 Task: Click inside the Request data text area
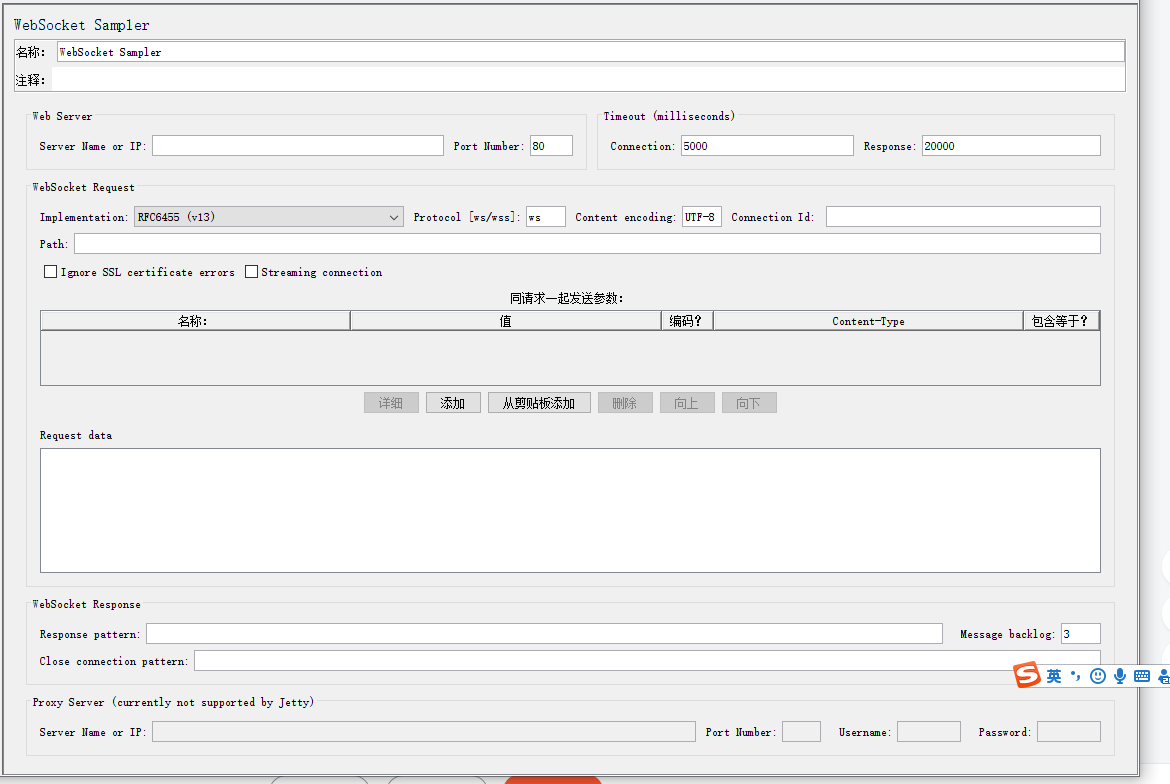(570, 510)
